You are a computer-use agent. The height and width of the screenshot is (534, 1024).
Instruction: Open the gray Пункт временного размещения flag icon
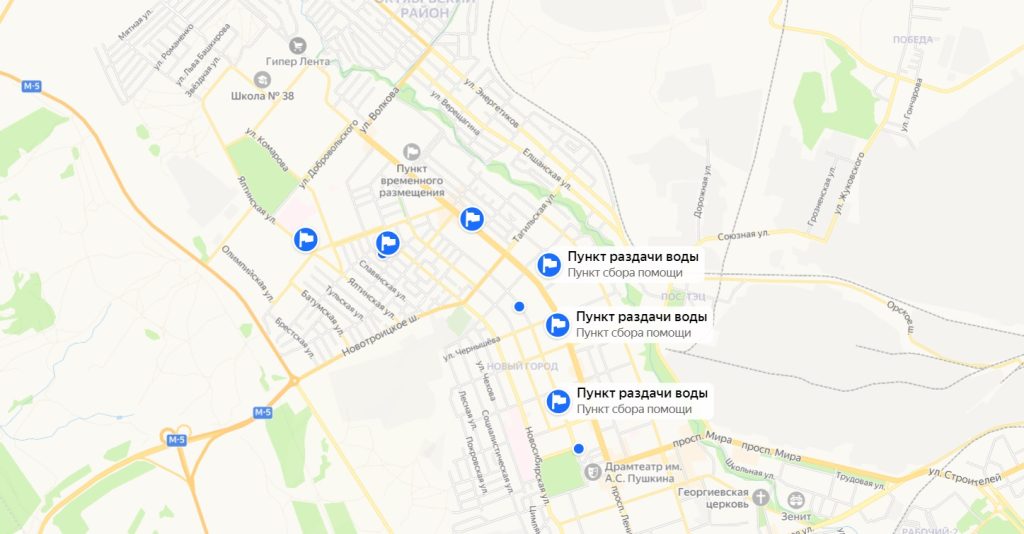tap(411, 152)
